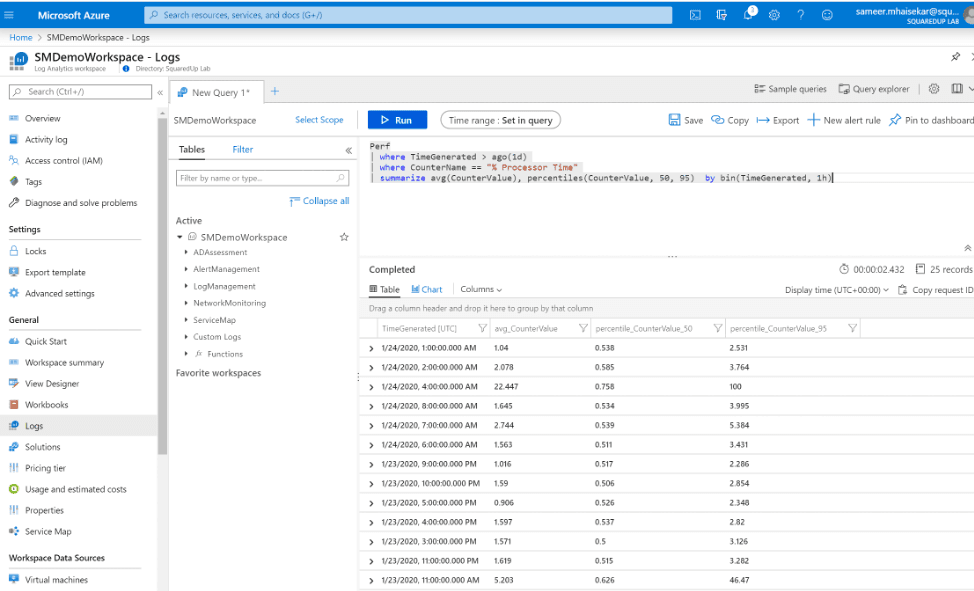Show results in Table view

(x=385, y=289)
